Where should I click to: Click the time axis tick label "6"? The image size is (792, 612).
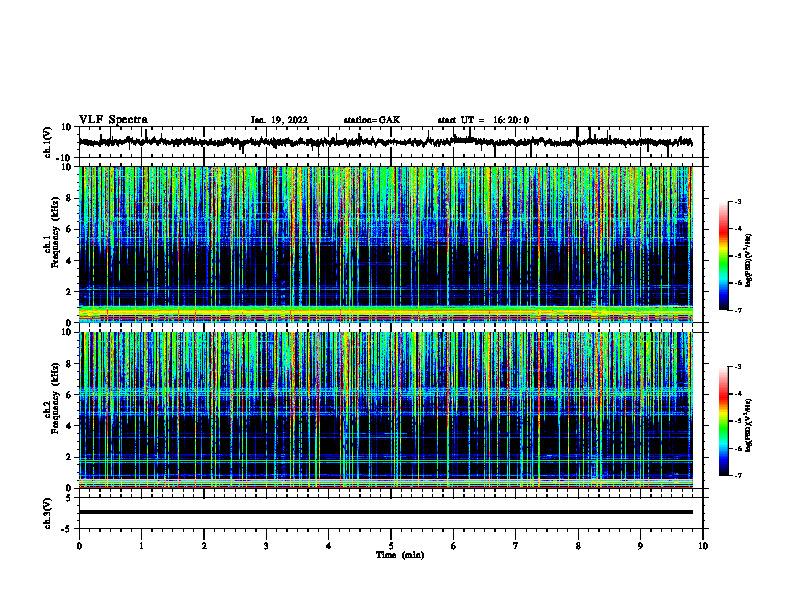453,546
